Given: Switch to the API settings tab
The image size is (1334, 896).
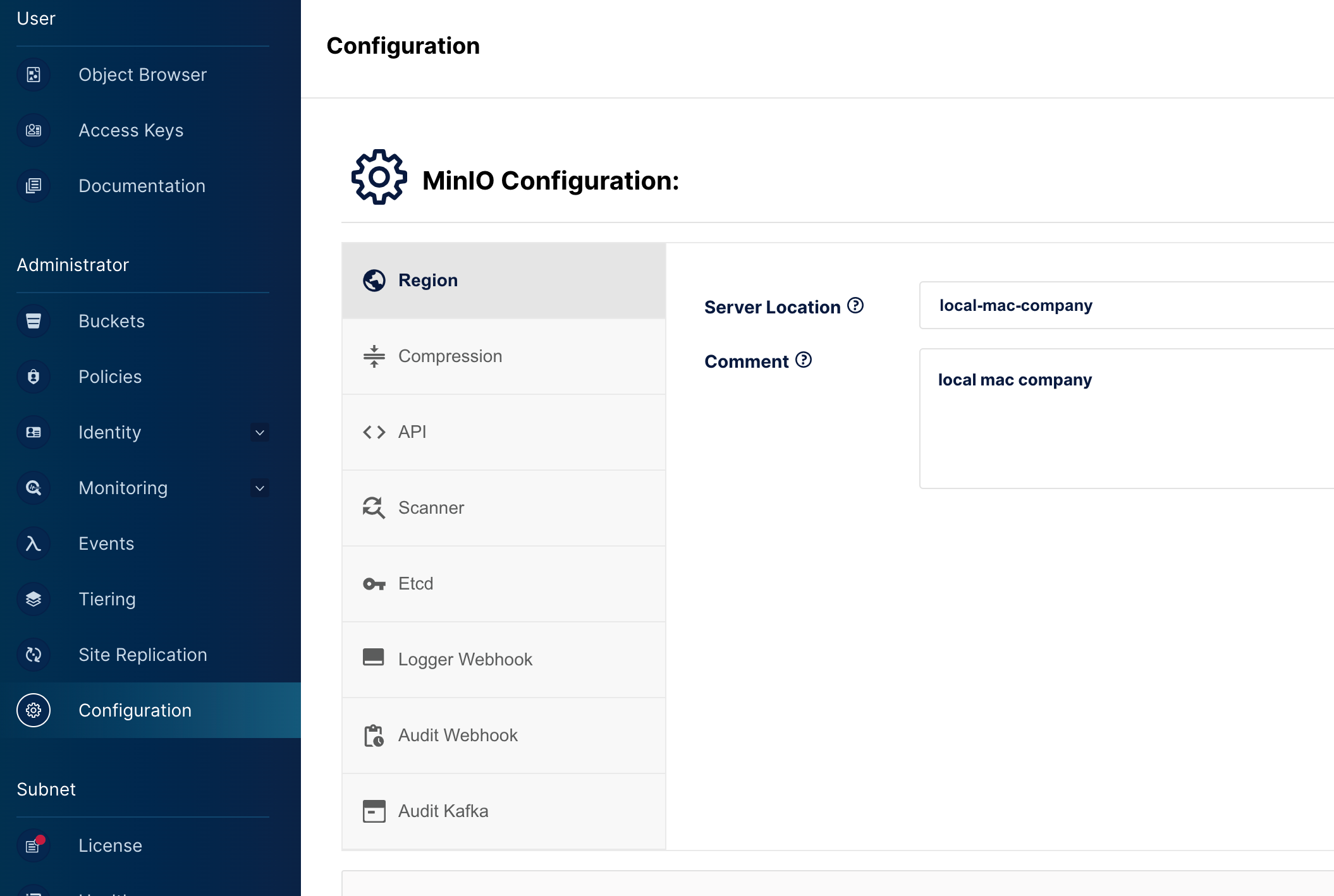Looking at the screenshot, I should click(x=504, y=432).
